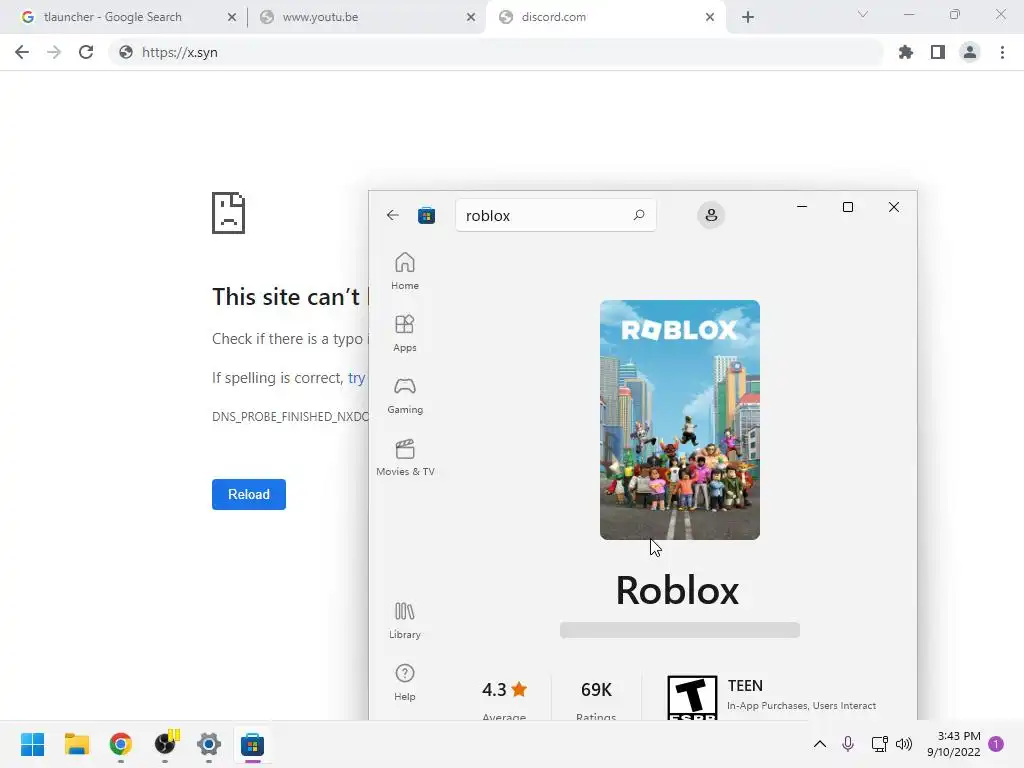Show hidden system tray icons

[x=820, y=744]
